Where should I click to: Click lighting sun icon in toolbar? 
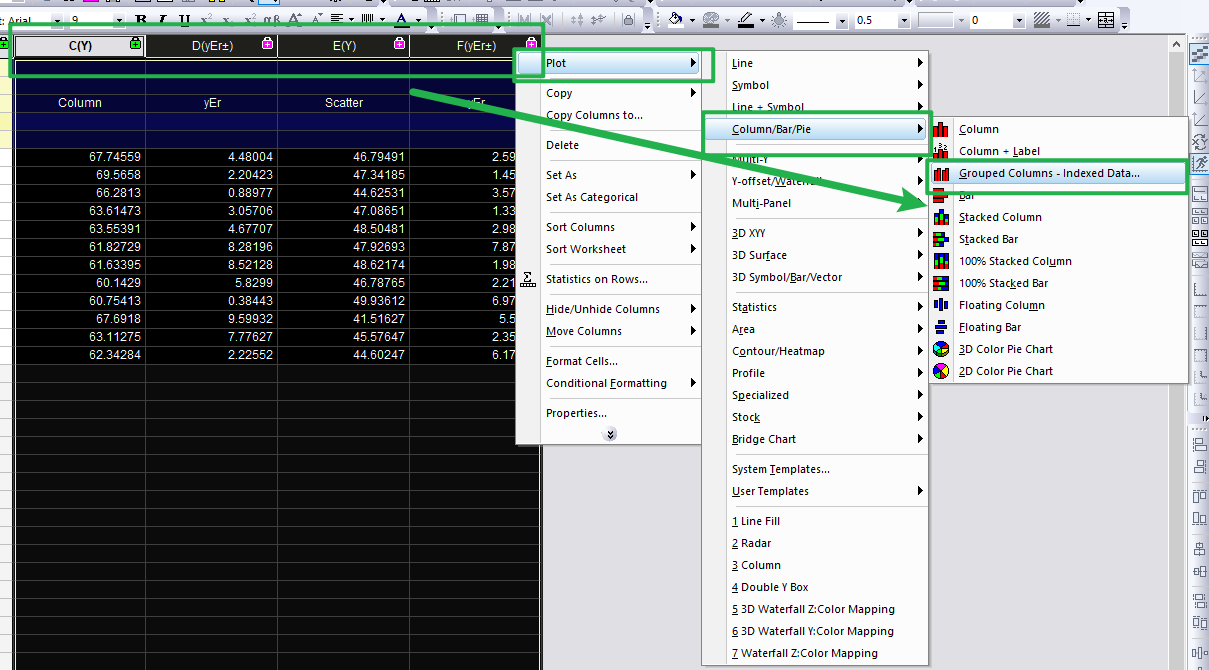pos(779,19)
